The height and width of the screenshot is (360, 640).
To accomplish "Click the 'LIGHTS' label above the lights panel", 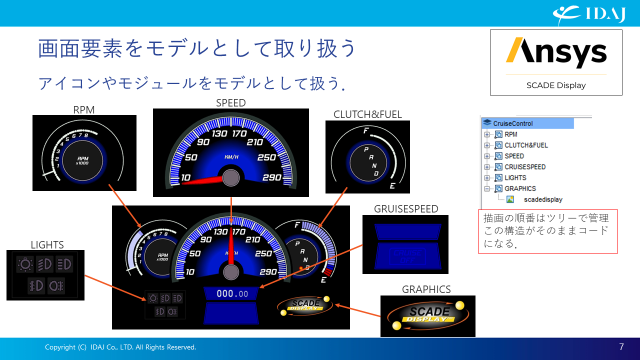I will (47, 245).
